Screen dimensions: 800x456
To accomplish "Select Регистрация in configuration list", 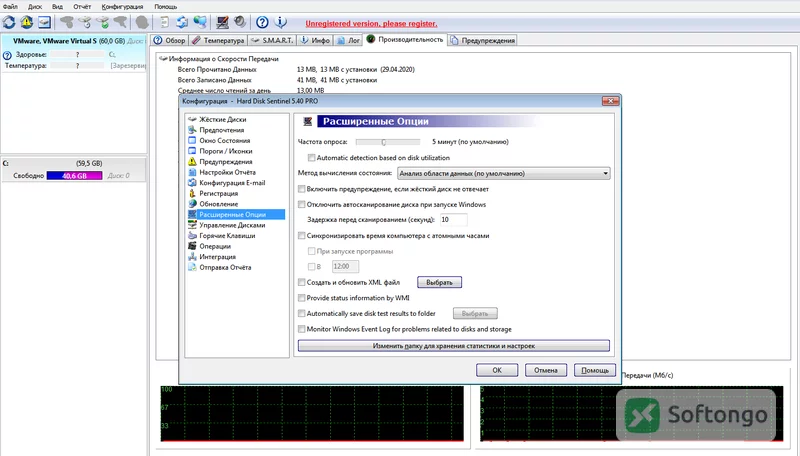I will coord(218,193).
